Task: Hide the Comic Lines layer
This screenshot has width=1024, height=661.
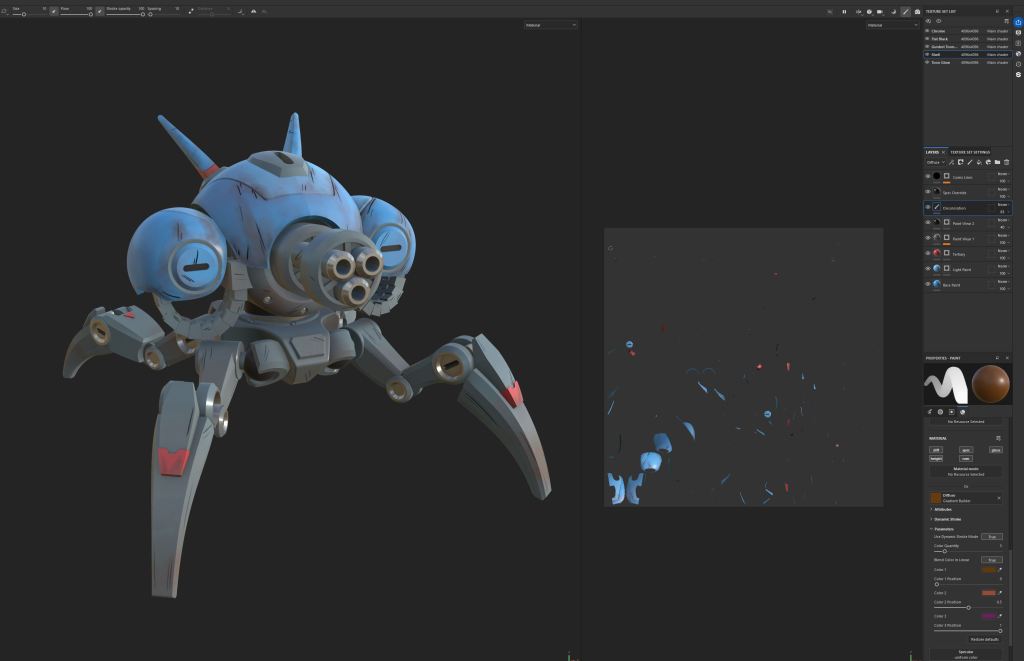Action: (927, 177)
